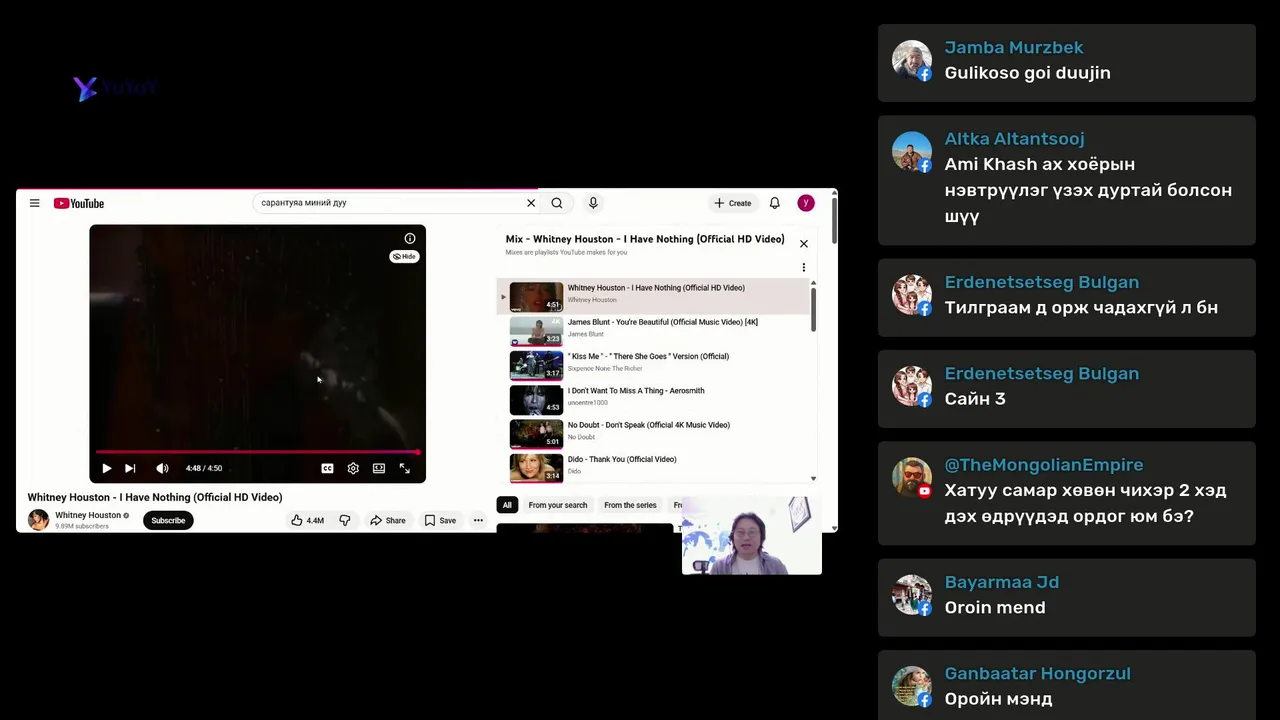Open the YouTube hamburger guide menu
The width and height of the screenshot is (1280, 720).
click(x=34, y=203)
